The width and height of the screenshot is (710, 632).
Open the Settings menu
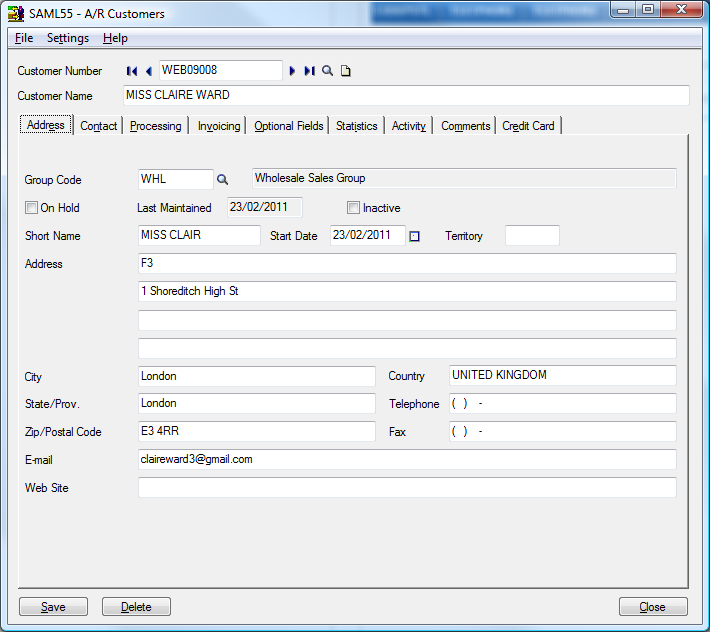[x=68, y=38]
